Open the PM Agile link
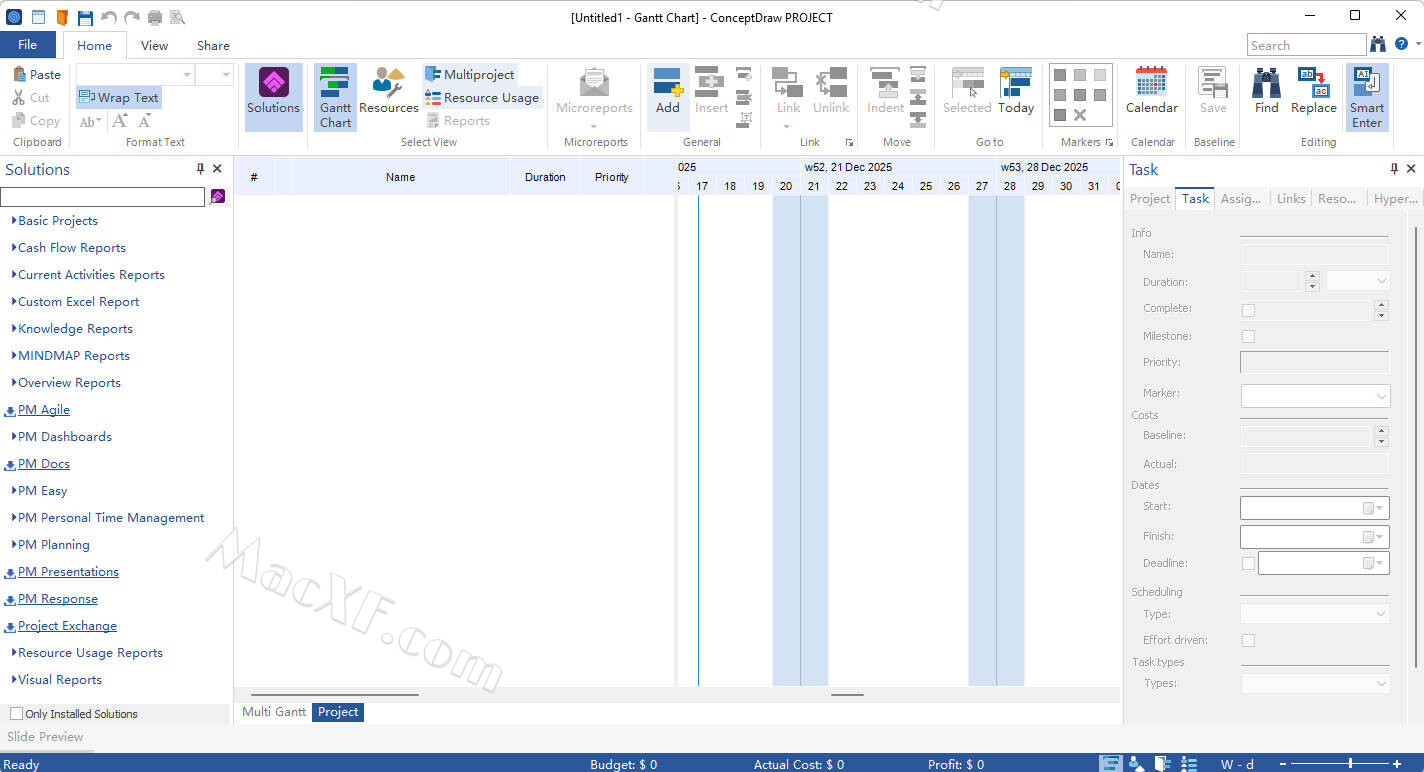The width and height of the screenshot is (1424, 772). (44, 410)
